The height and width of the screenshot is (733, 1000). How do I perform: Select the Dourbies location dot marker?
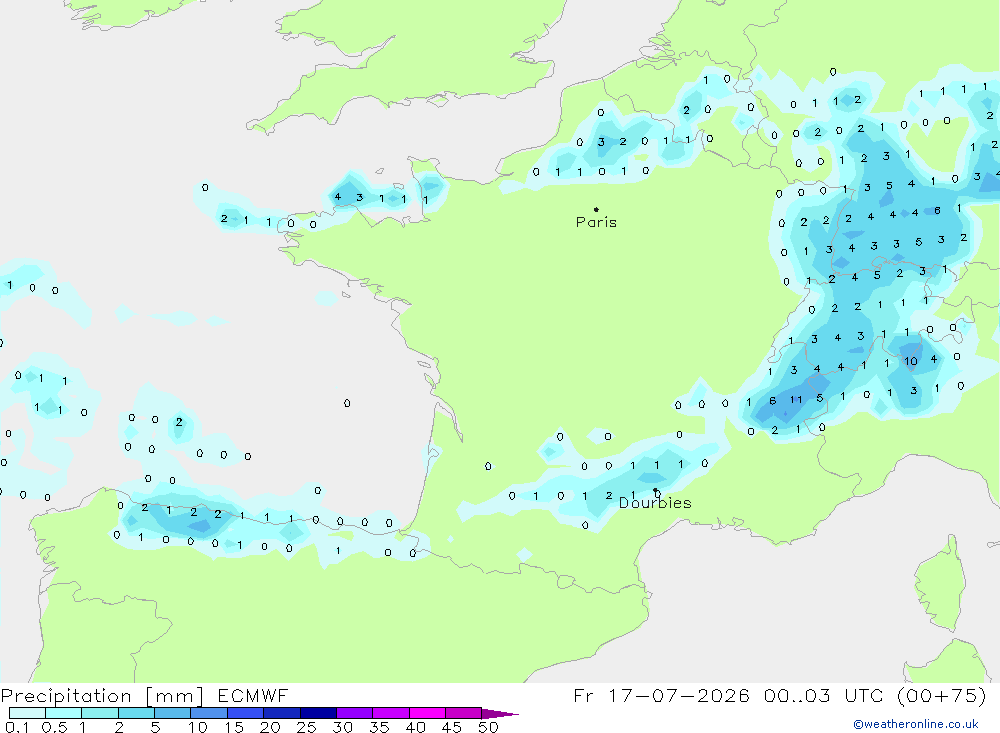pyautogui.click(x=655, y=490)
